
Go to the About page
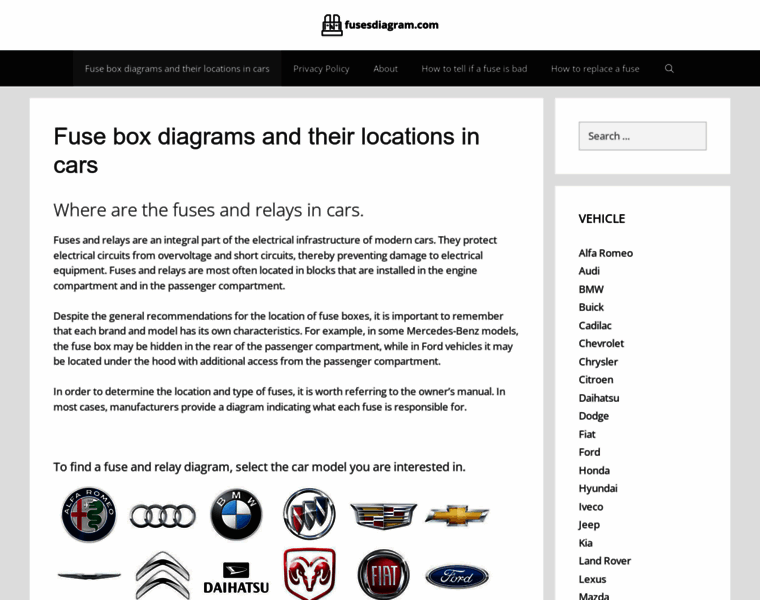point(385,68)
